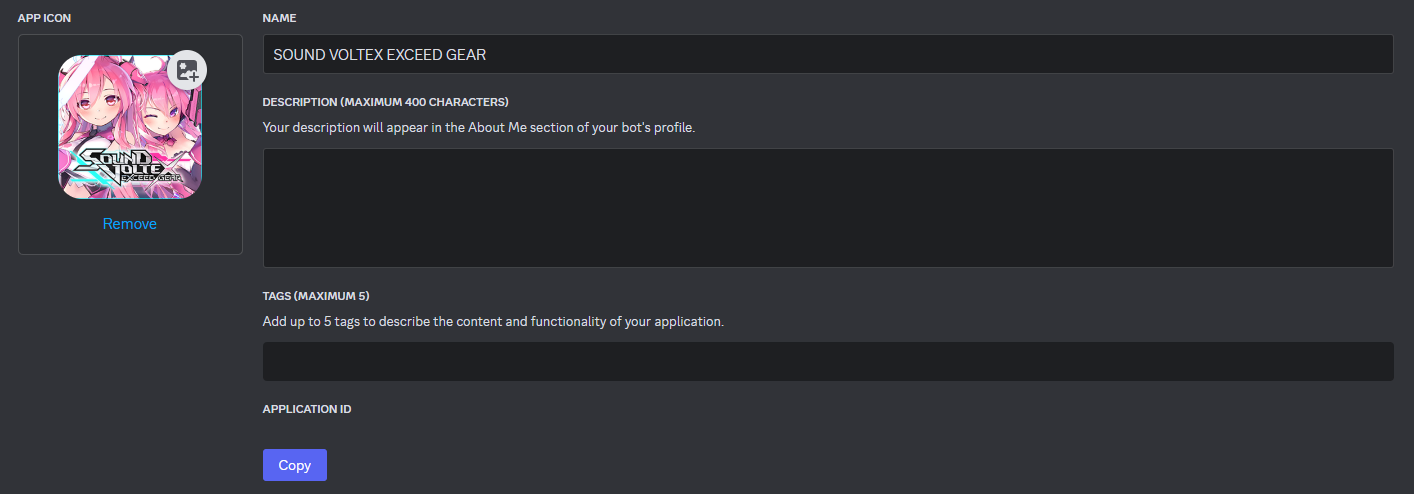
Task: Click the upload image icon on app icon
Action: (x=188, y=70)
